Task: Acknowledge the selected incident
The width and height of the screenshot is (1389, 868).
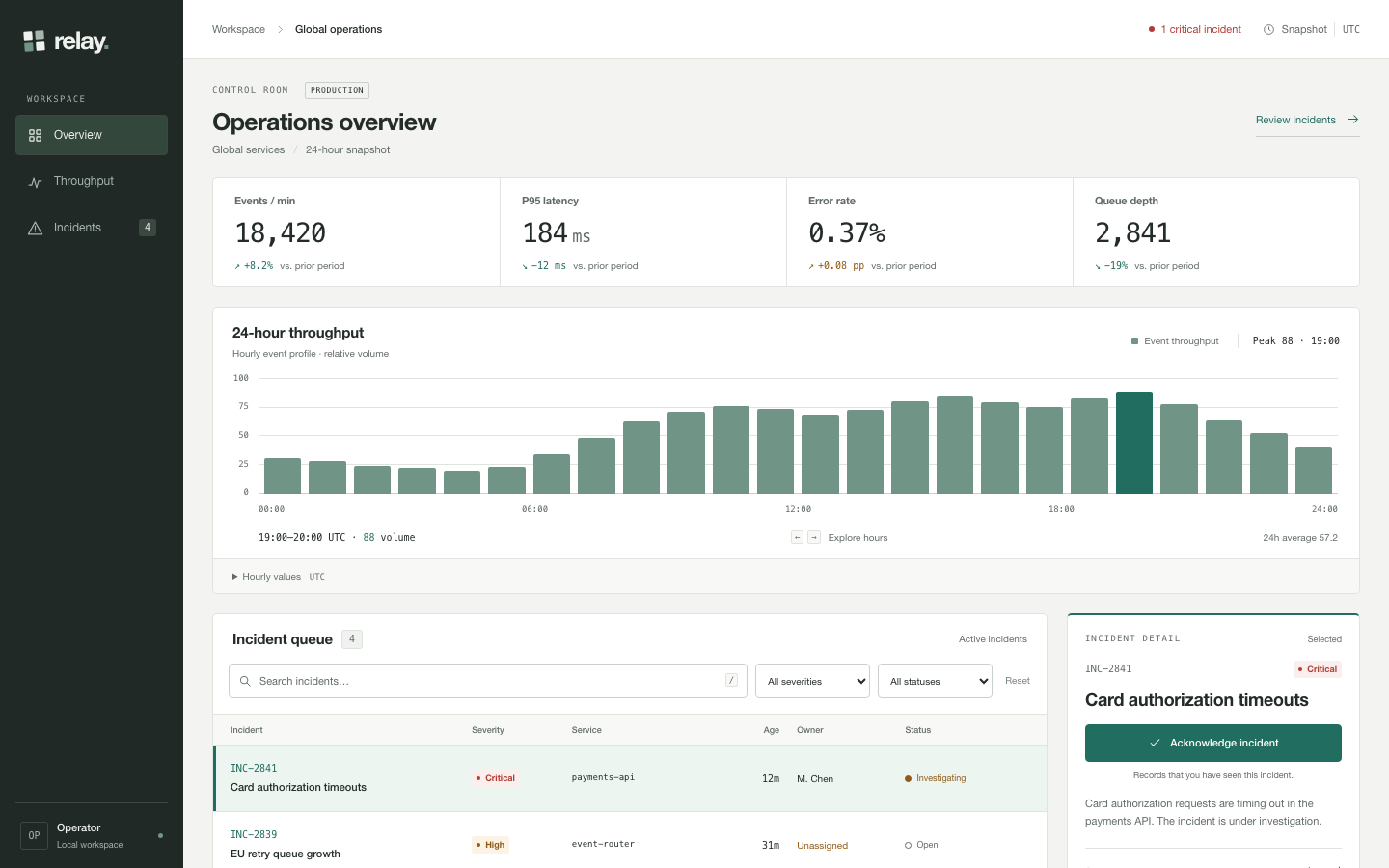Action: (x=1213, y=743)
